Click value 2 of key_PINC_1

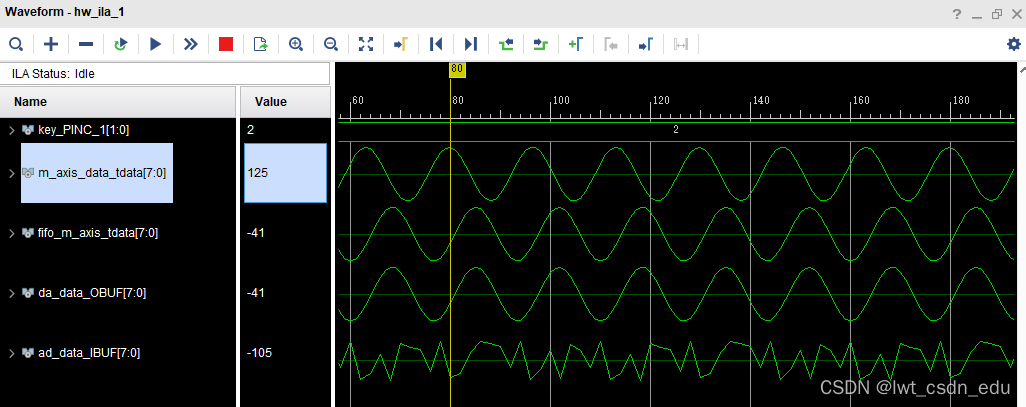pos(250,130)
